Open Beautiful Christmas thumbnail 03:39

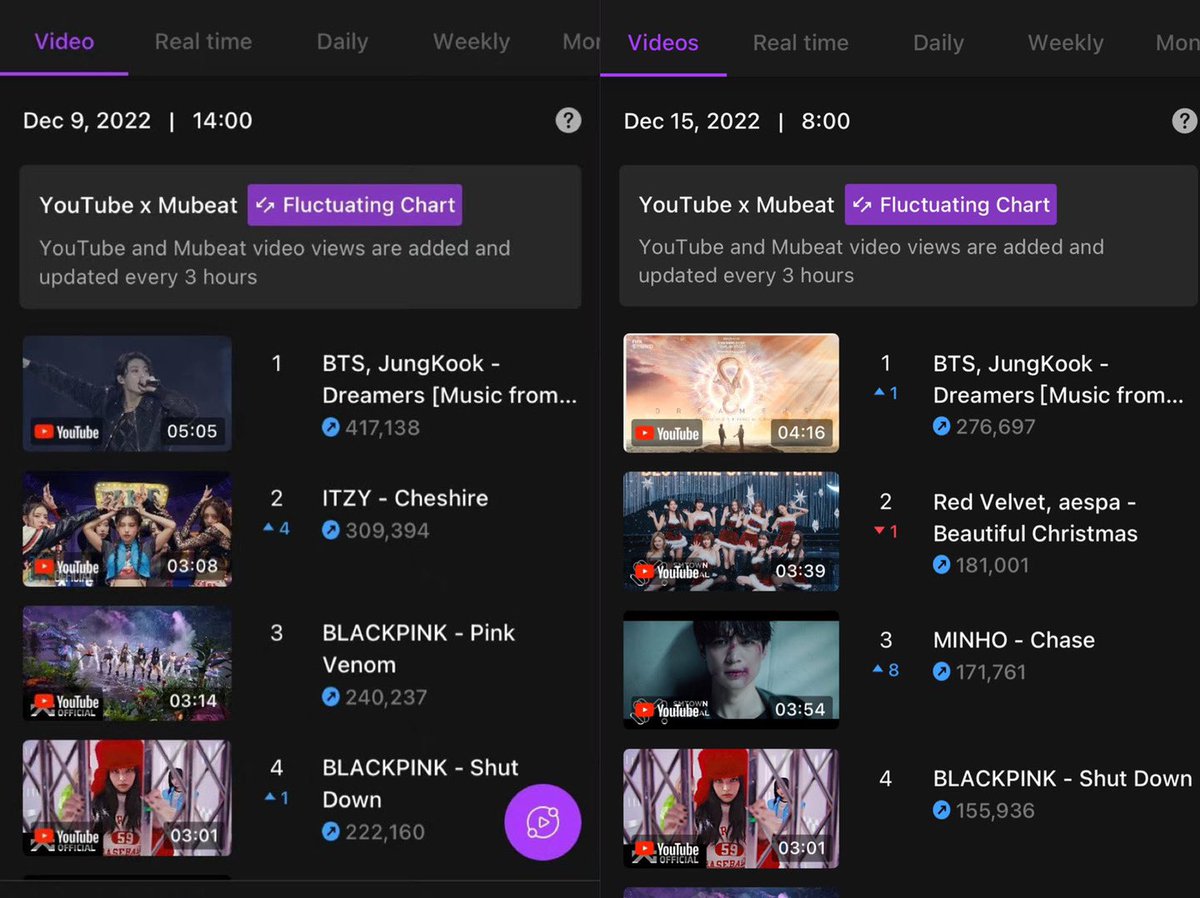[x=731, y=531]
